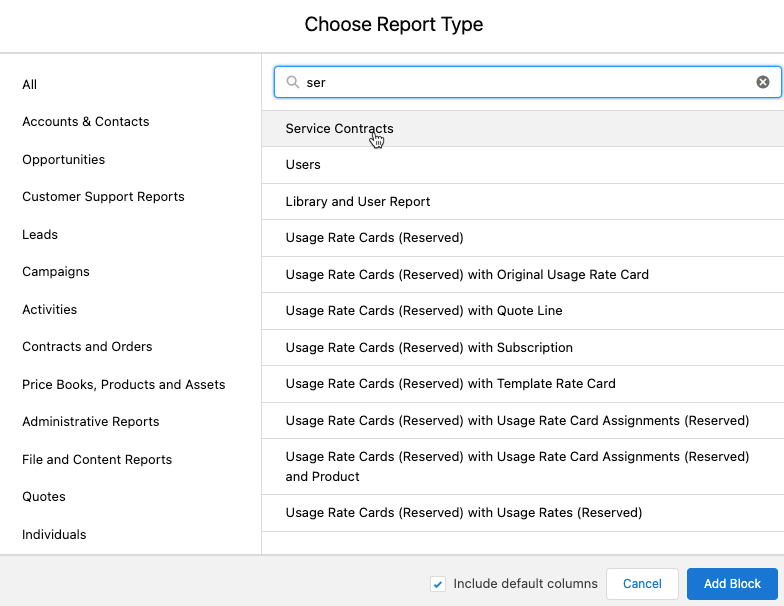Viewport: 784px width, 606px height.
Task: Pick Usage Rate Cards with Template Rate Card
Action: pos(450,384)
